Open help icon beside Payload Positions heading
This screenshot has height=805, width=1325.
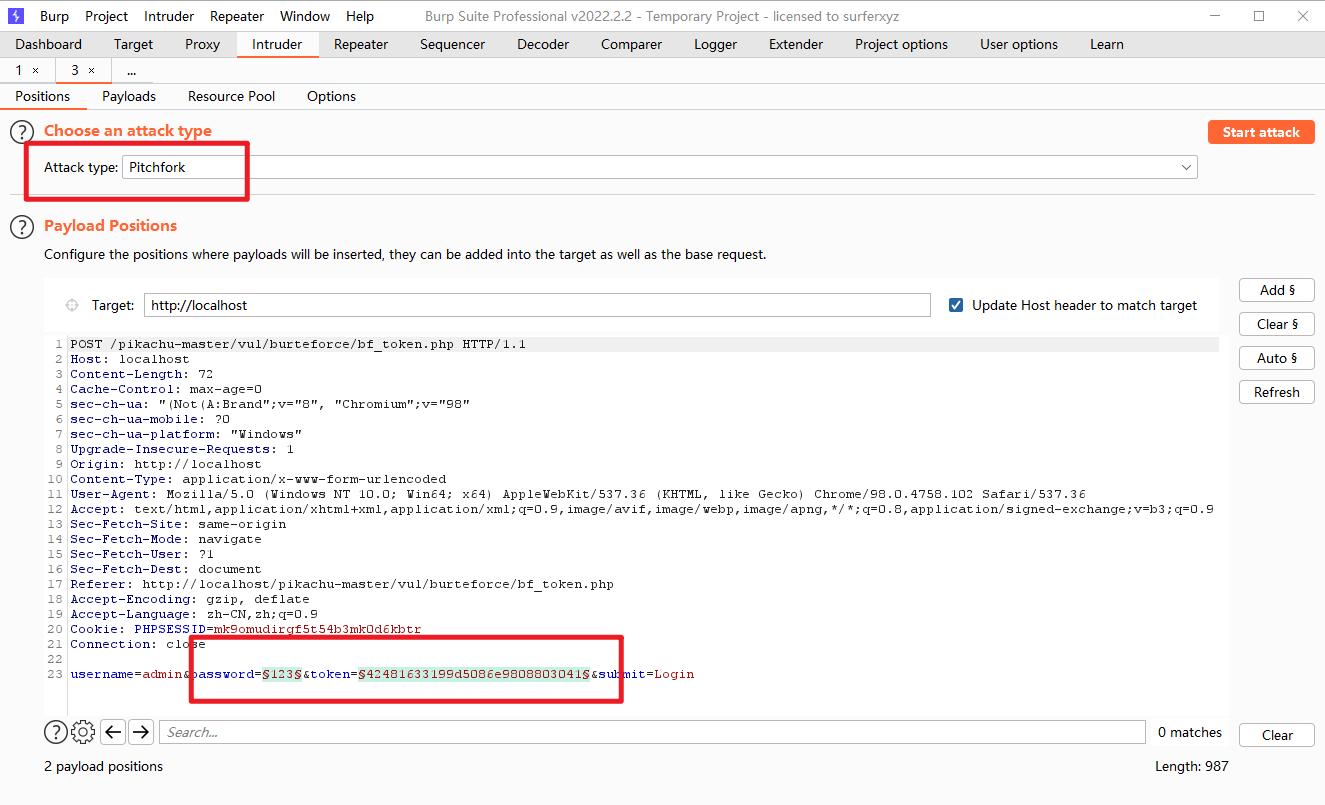22,227
